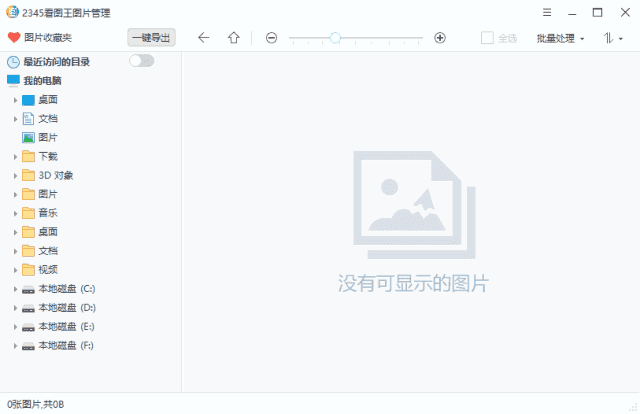Click the zoom out minus icon

point(271,38)
